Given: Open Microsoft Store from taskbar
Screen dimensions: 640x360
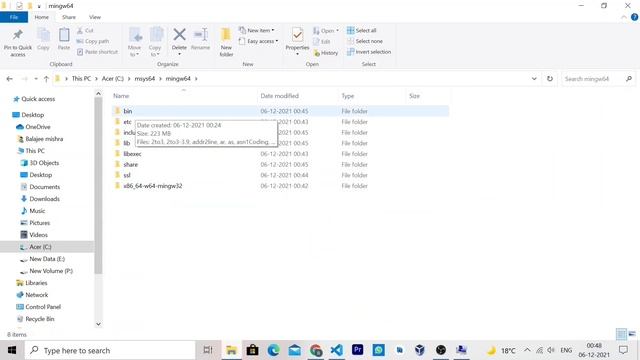Looking at the screenshot, I should (x=252, y=350).
